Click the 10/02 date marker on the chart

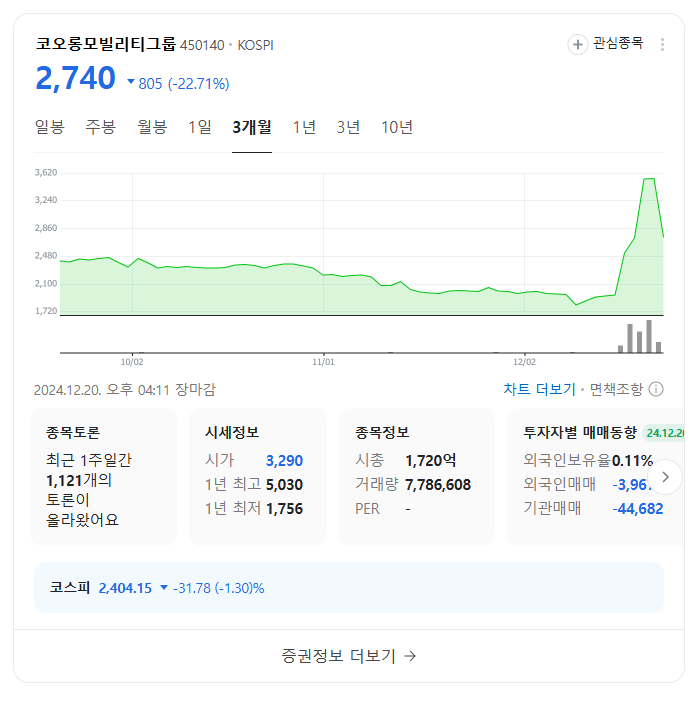[132, 362]
